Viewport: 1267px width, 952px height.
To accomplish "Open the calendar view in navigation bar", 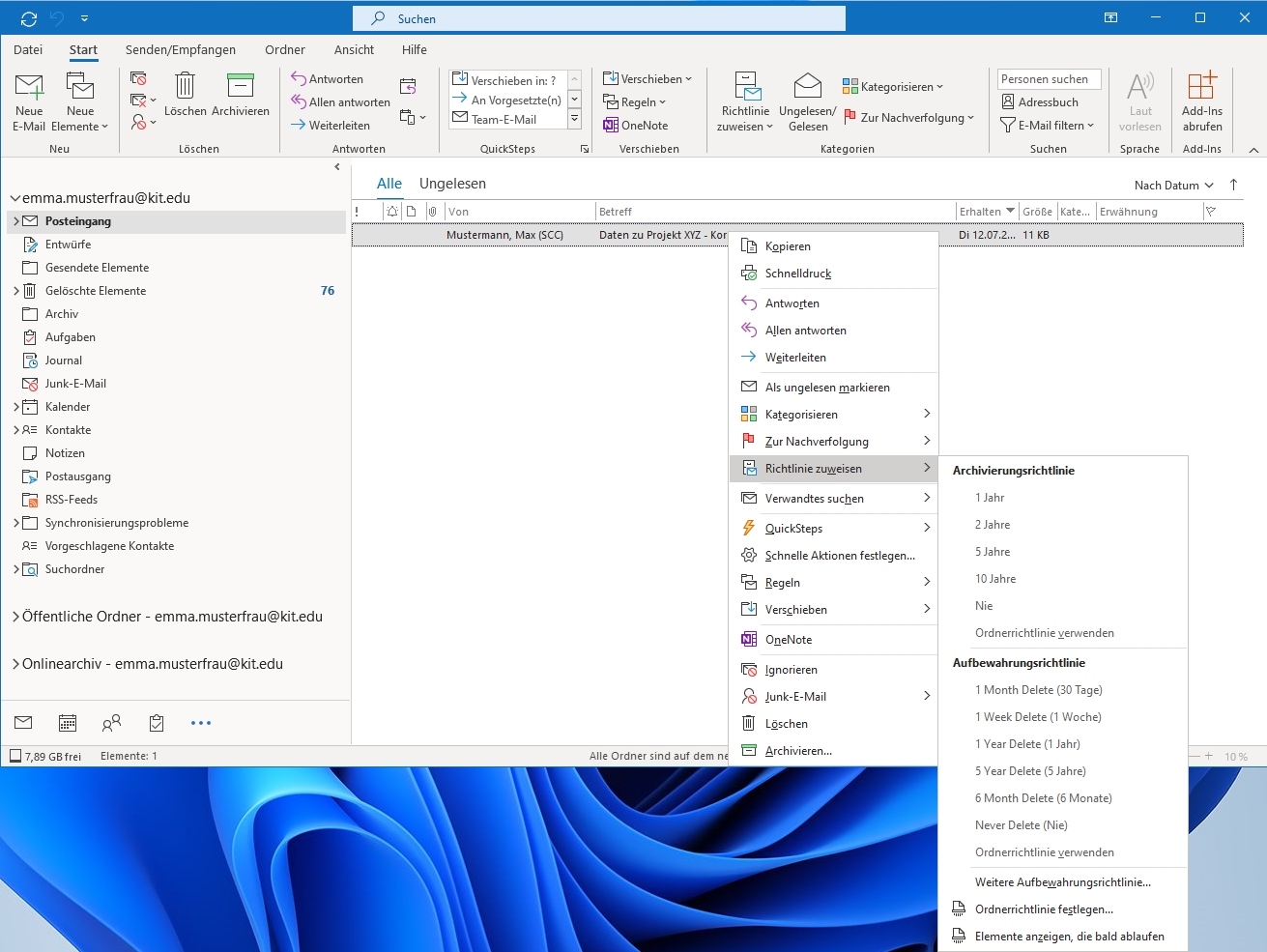I will (68, 723).
